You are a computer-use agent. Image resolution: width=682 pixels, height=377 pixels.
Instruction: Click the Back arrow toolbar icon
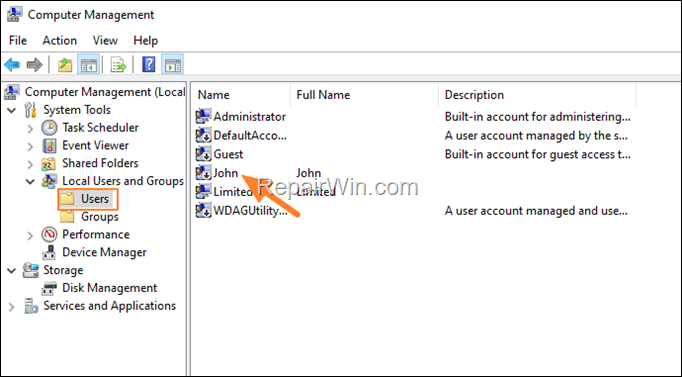tap(12, 65)
